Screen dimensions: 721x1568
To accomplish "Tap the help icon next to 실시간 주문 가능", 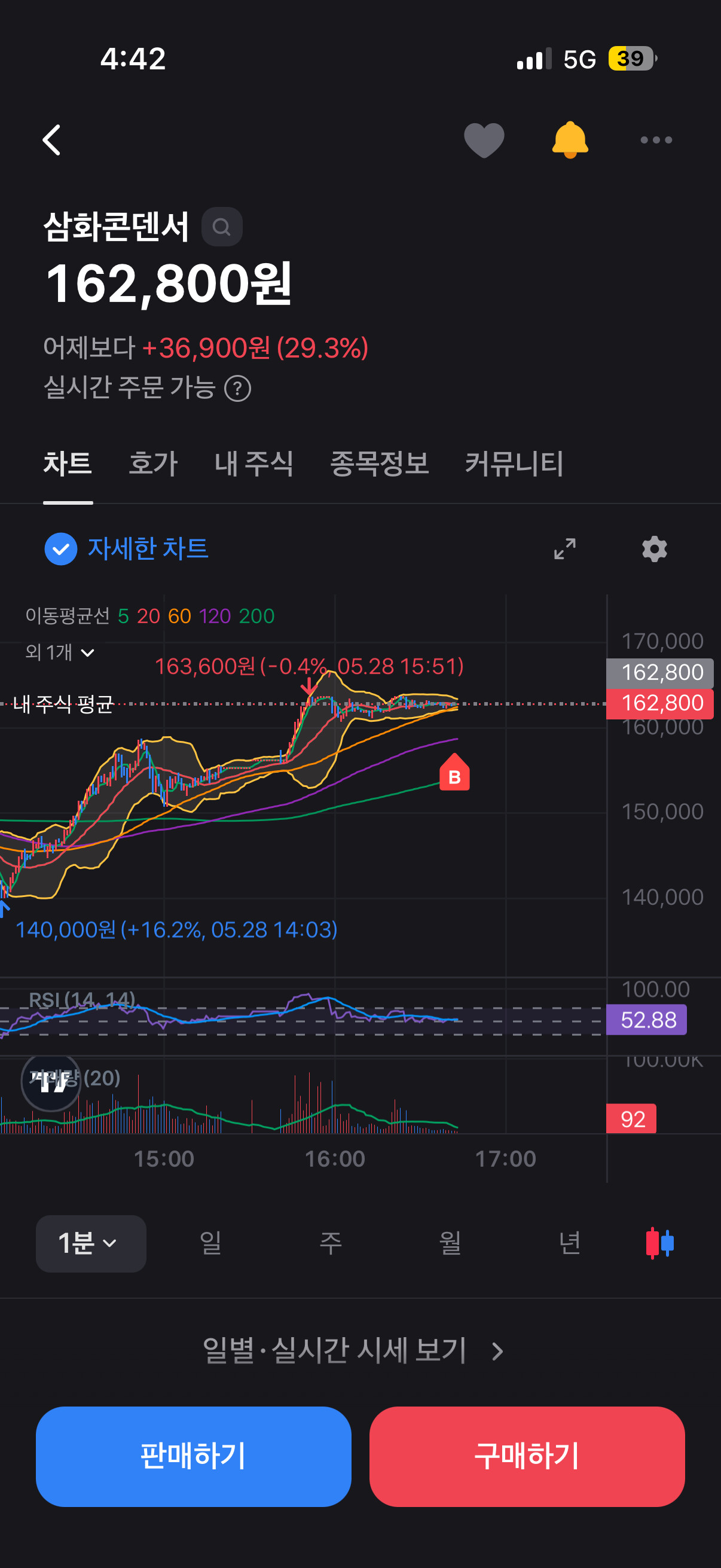I will point(237,388).
